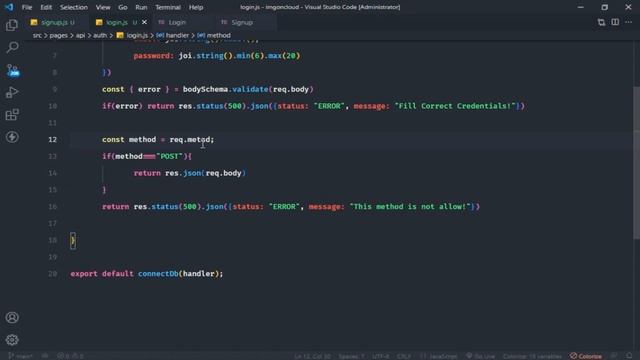640x360 pixels.
Task: Click 'req.metod' on line 12
Action: pos(190,140)
